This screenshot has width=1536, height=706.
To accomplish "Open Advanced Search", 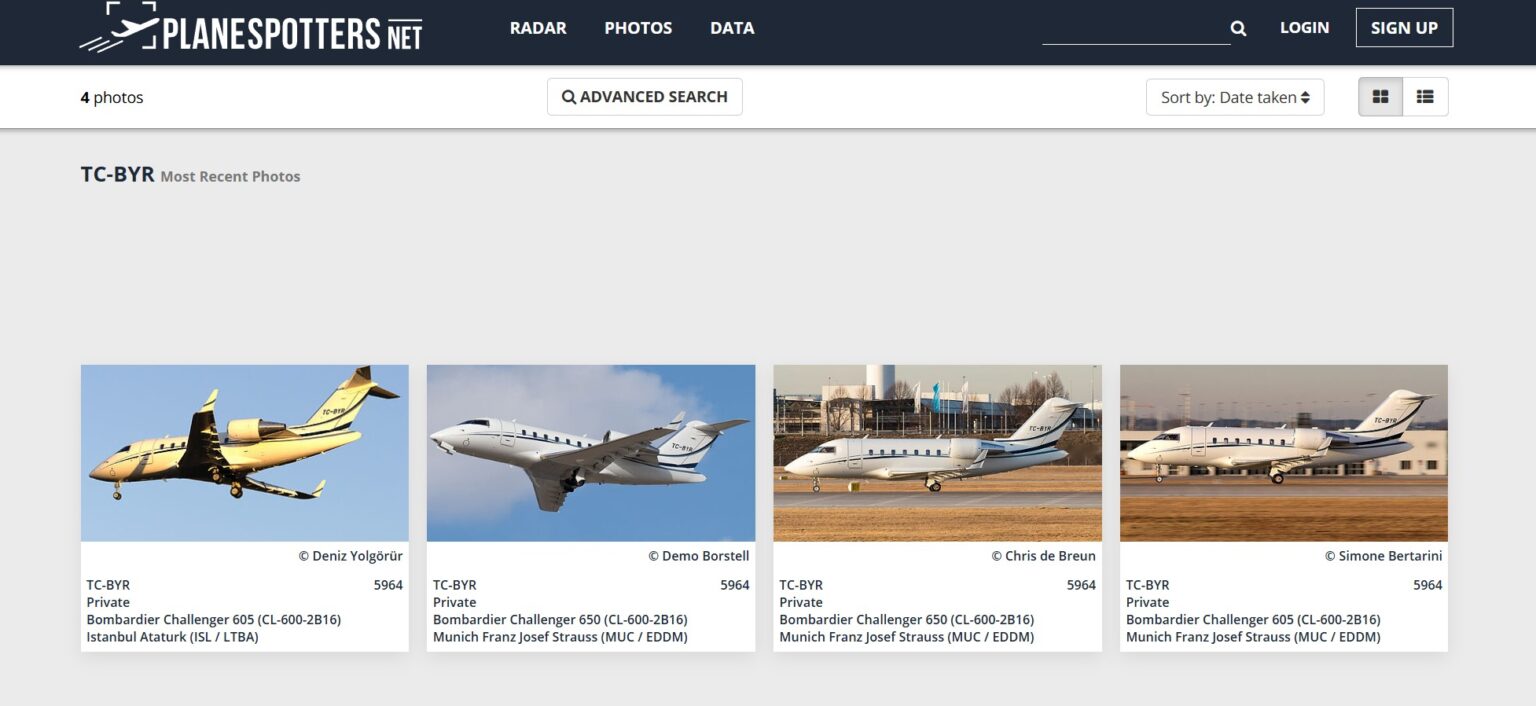I will point(645,97).
